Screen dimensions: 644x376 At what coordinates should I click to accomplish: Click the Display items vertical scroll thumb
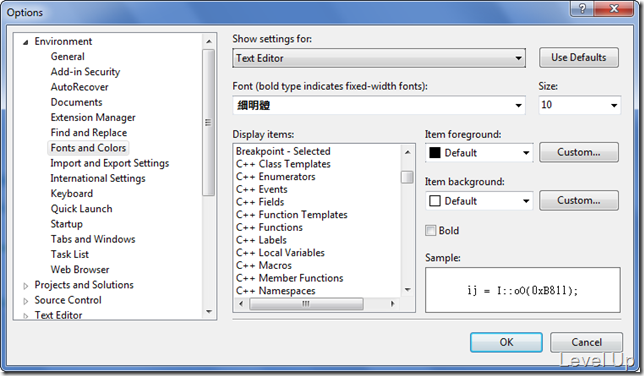[407, 177]
